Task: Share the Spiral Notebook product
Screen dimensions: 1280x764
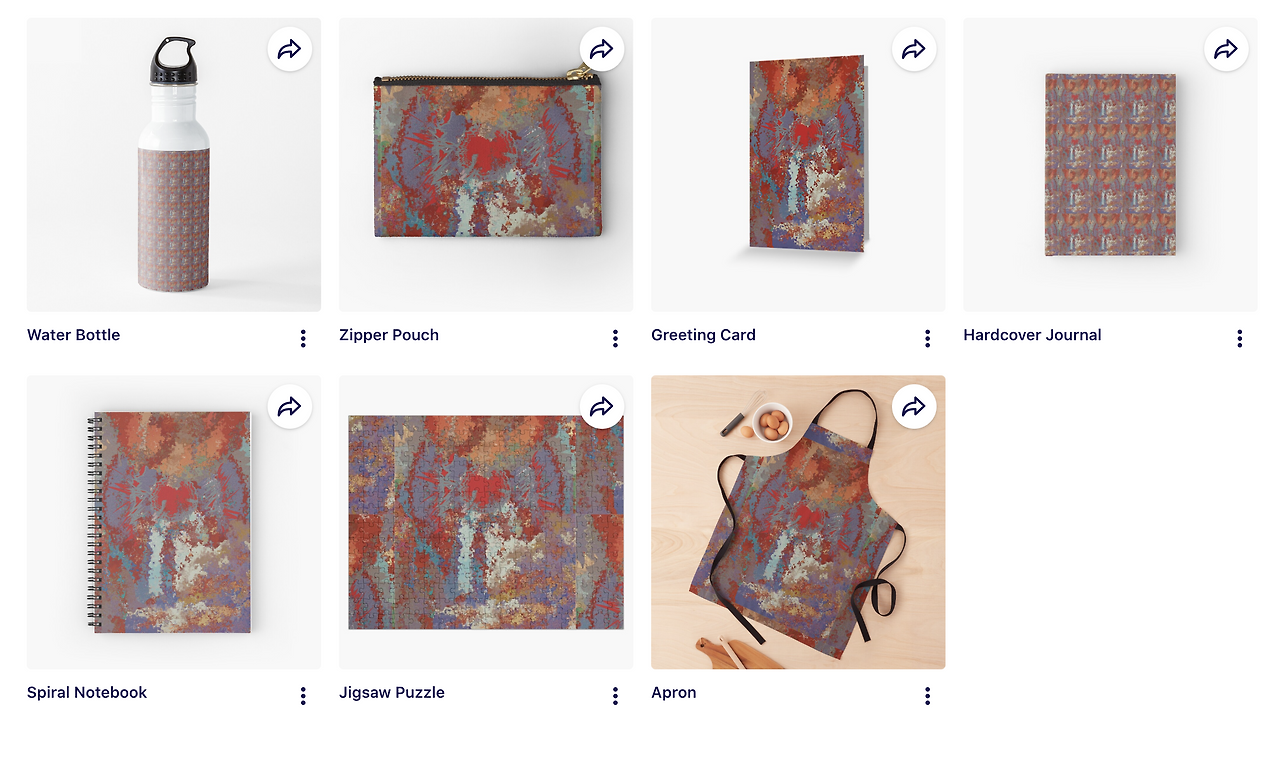Action: (x=290, y=406)
